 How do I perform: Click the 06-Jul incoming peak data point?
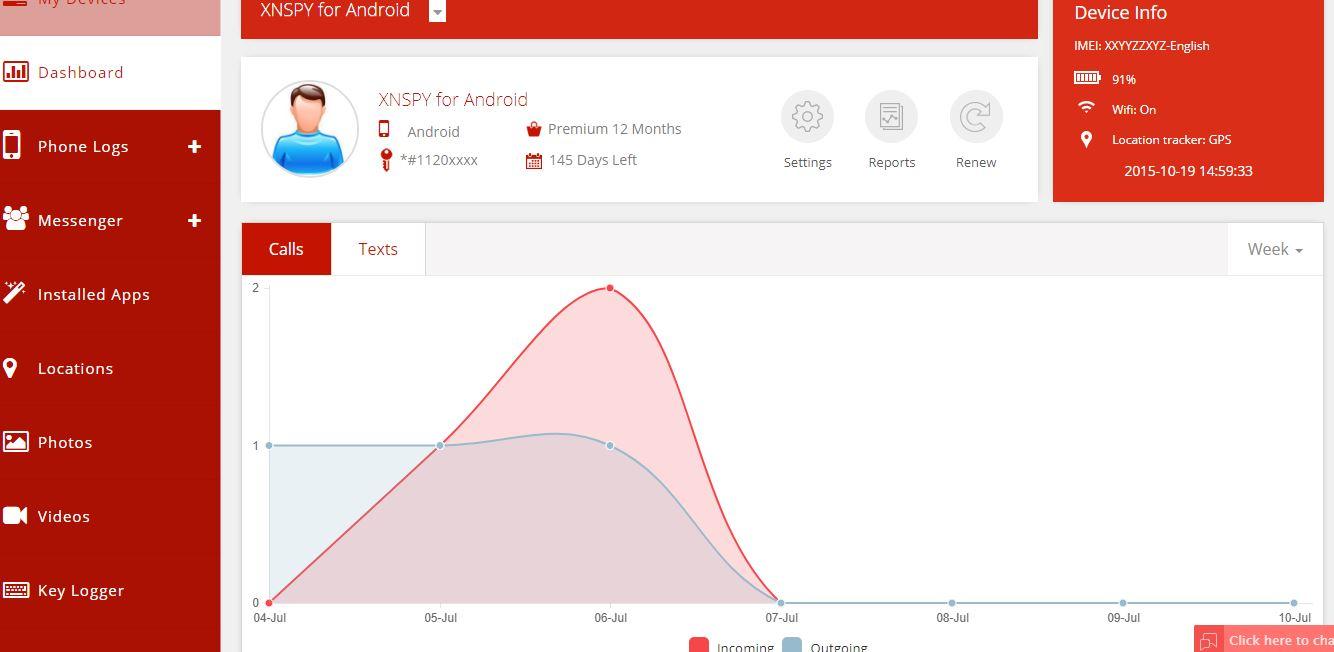click(610, 288)
